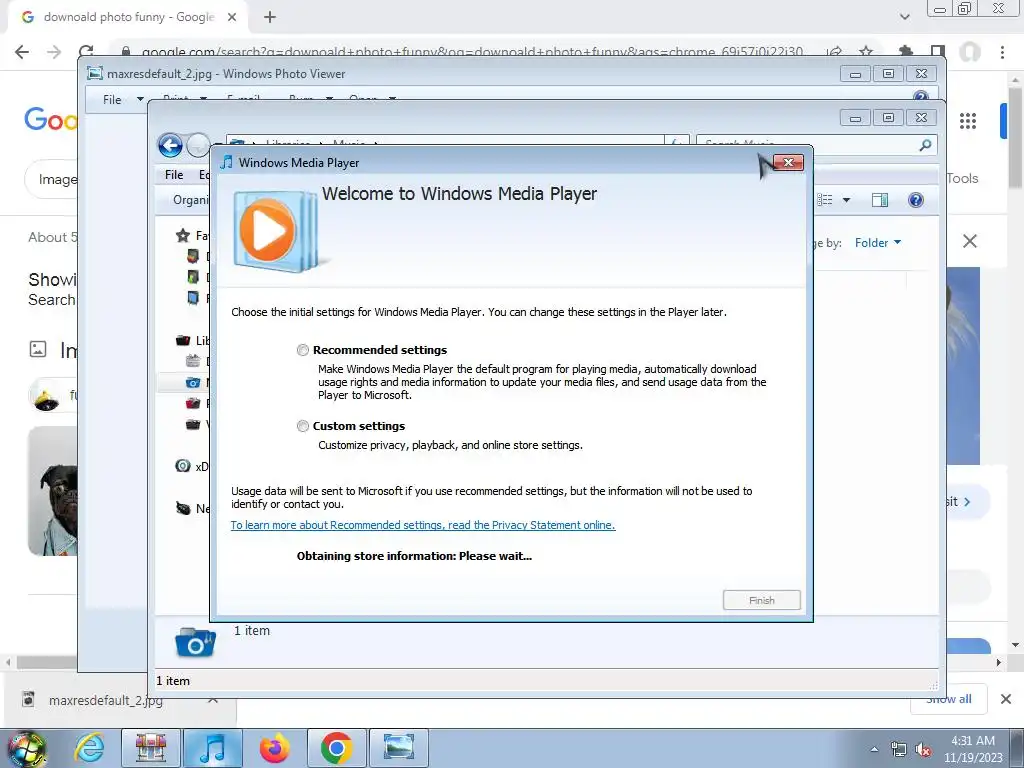1024x768 pixels.
Task: Click the Tools button on Google Images
Action: [962, 178]
